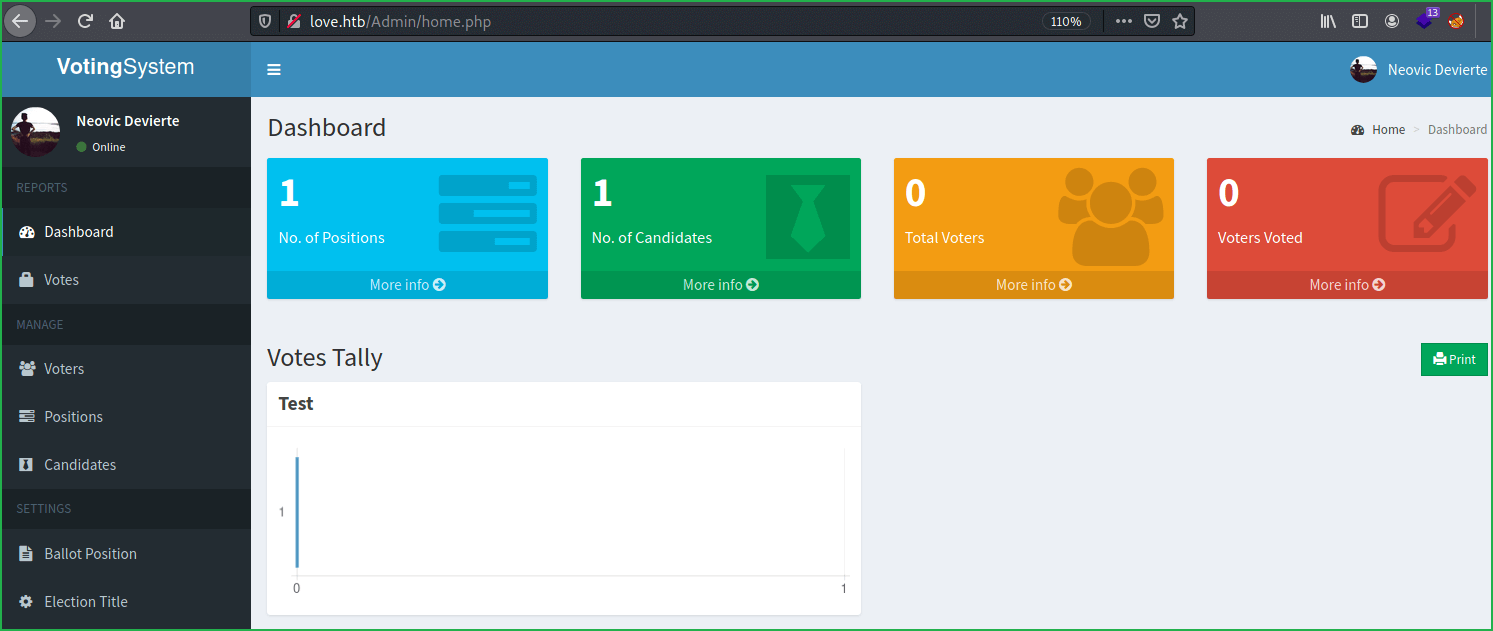
Task: Open the Votes sidebar item
Action: pyautogui.click(x=61, y=280)
